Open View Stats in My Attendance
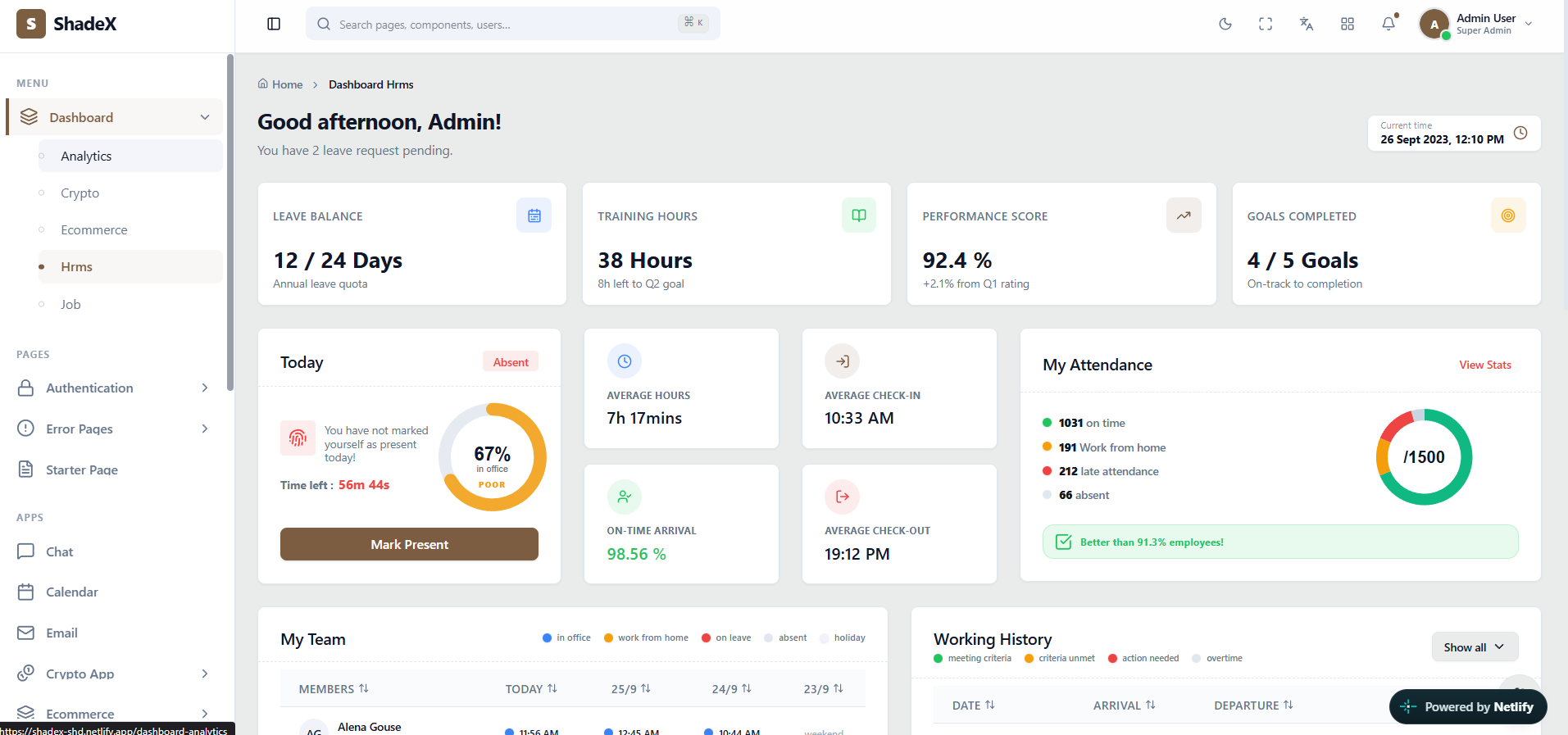Image resolution: width=1568 pixels, height=735 pixels. 1485,365
